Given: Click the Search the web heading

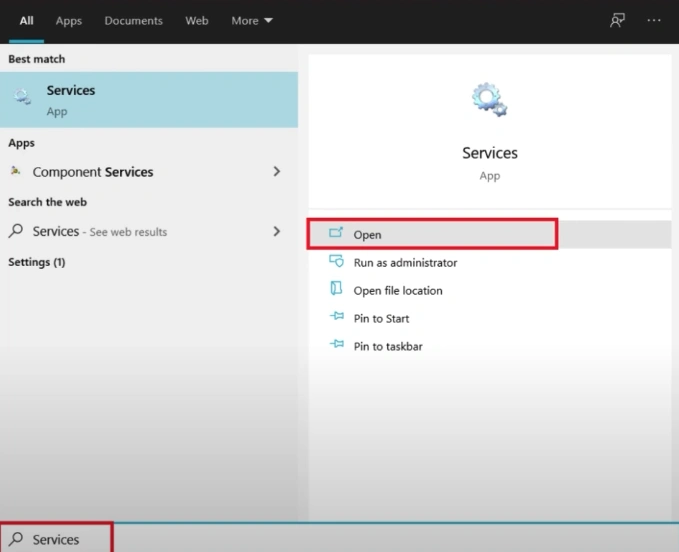Looking at the screenshot, I should click(48, 202).
